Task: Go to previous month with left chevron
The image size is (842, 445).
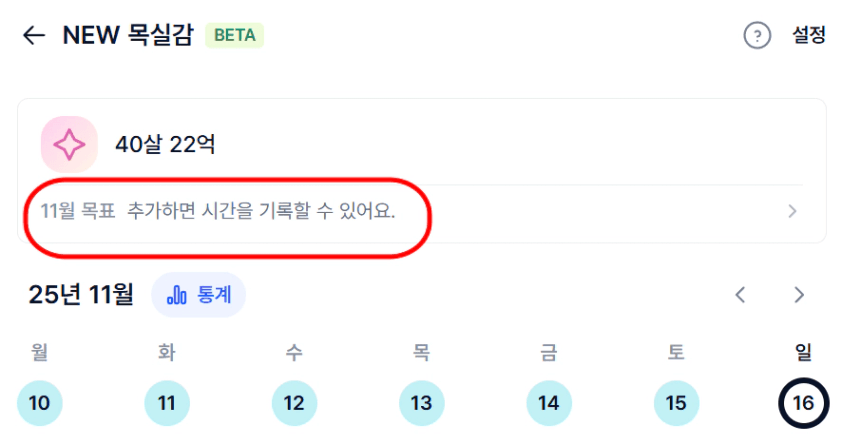Action: pyautogui.click(x=740, y=295)
